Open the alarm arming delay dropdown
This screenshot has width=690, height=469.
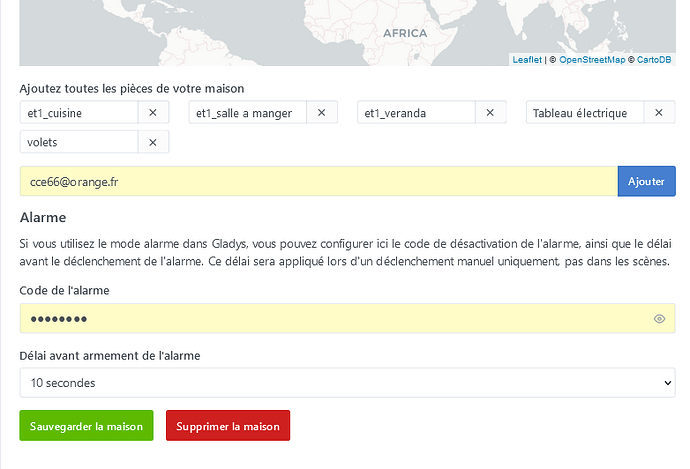pyautogui.click(x=347, y=382)
